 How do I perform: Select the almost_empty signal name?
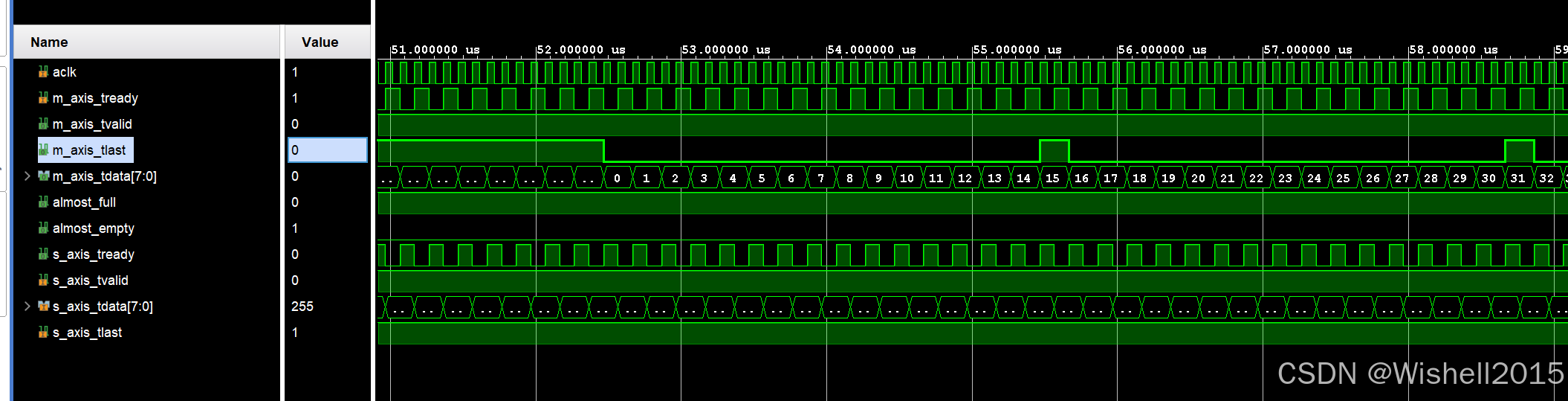[x=94, y=228]
